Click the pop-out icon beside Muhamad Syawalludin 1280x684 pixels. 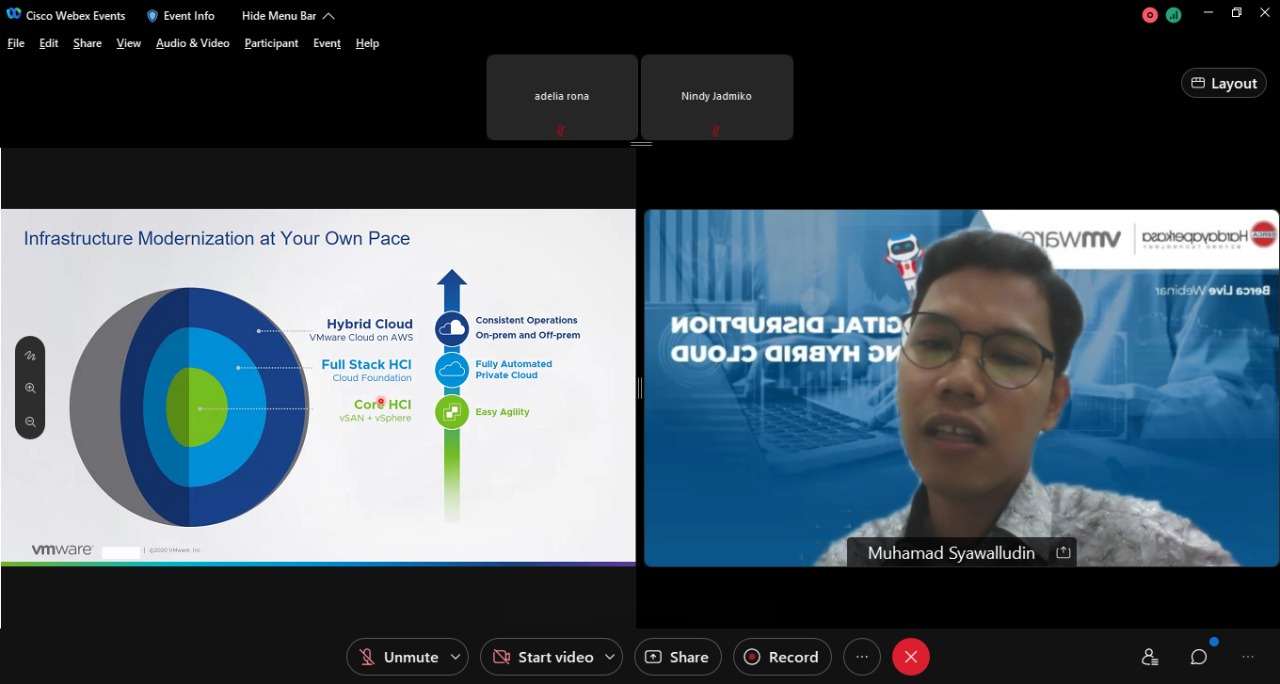tap(1063, 552)
